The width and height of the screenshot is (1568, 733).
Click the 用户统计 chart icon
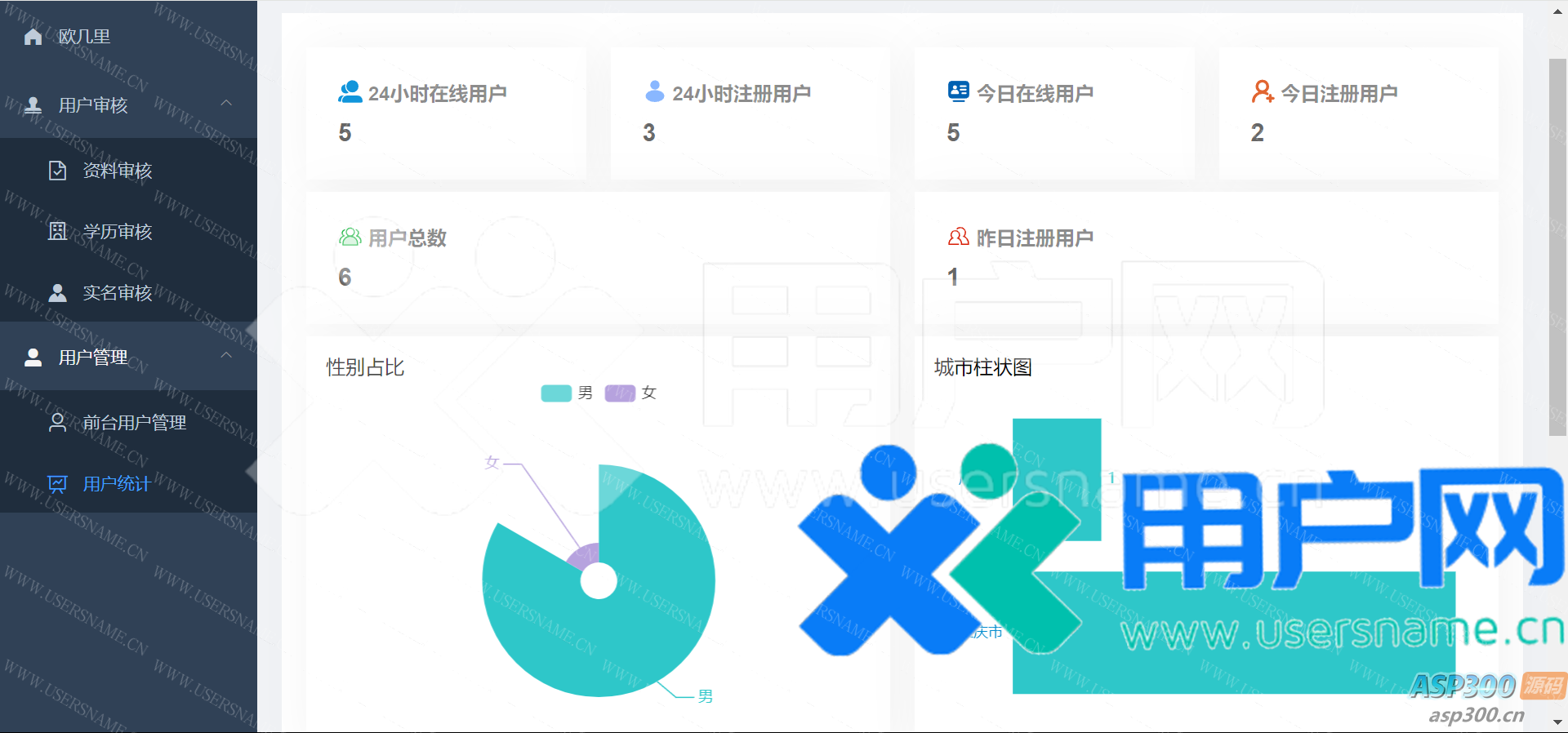(57, 484)
